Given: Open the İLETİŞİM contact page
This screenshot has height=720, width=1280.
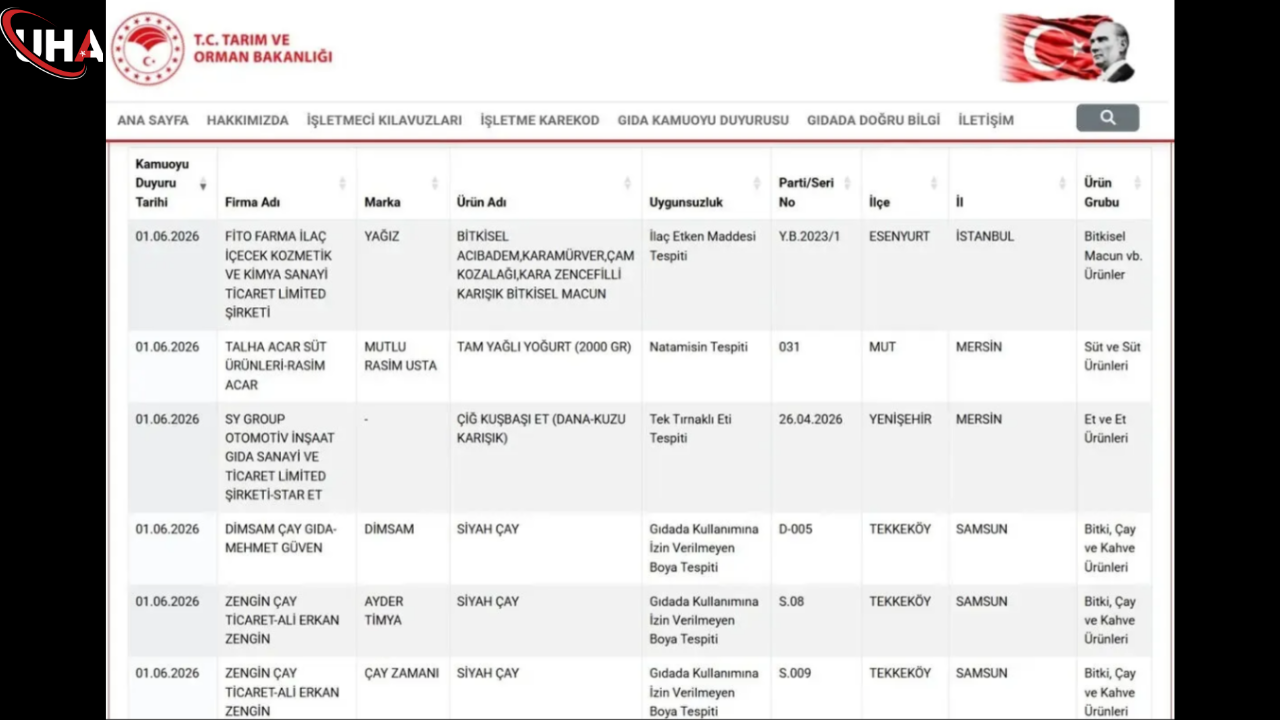Looking at the screenshot, I should pyautogui.click(x=986, y=120).
